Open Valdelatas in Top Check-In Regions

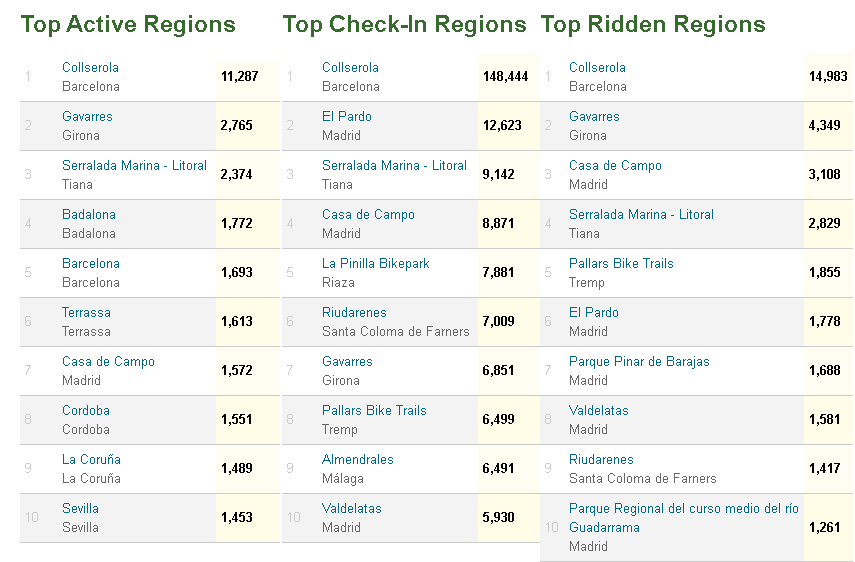pos(351,509)
